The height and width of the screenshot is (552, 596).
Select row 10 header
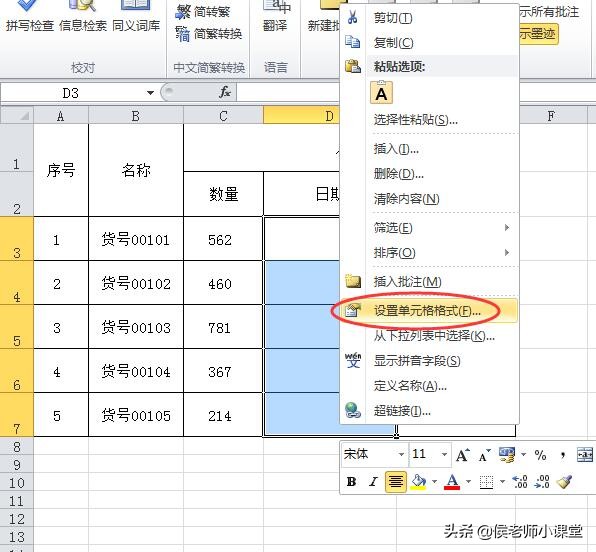[x=17, y=483]
